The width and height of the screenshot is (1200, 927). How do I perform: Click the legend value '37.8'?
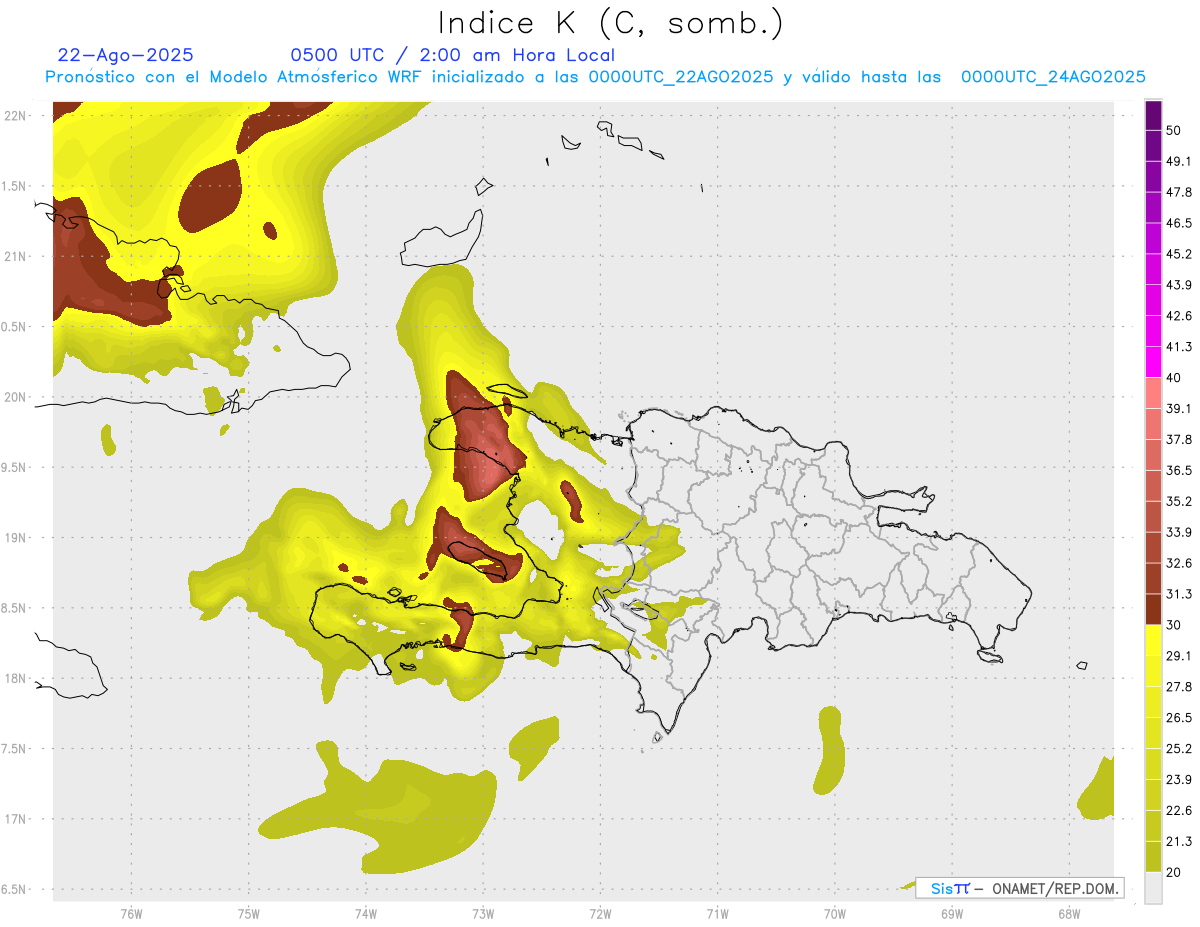tap(1179, 439)
